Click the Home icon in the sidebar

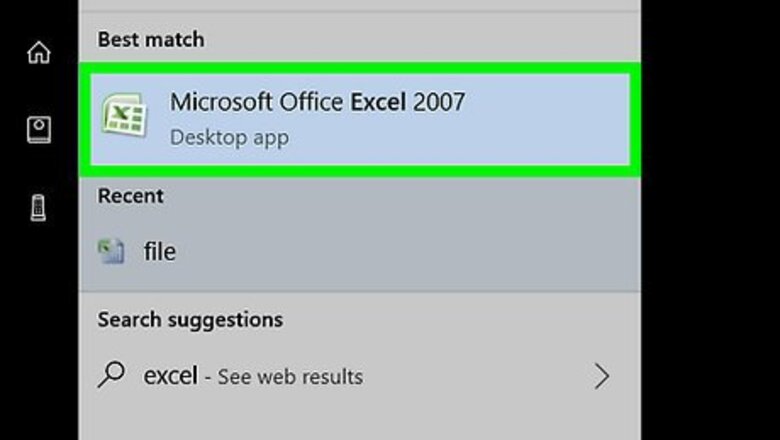coord(38,53)
